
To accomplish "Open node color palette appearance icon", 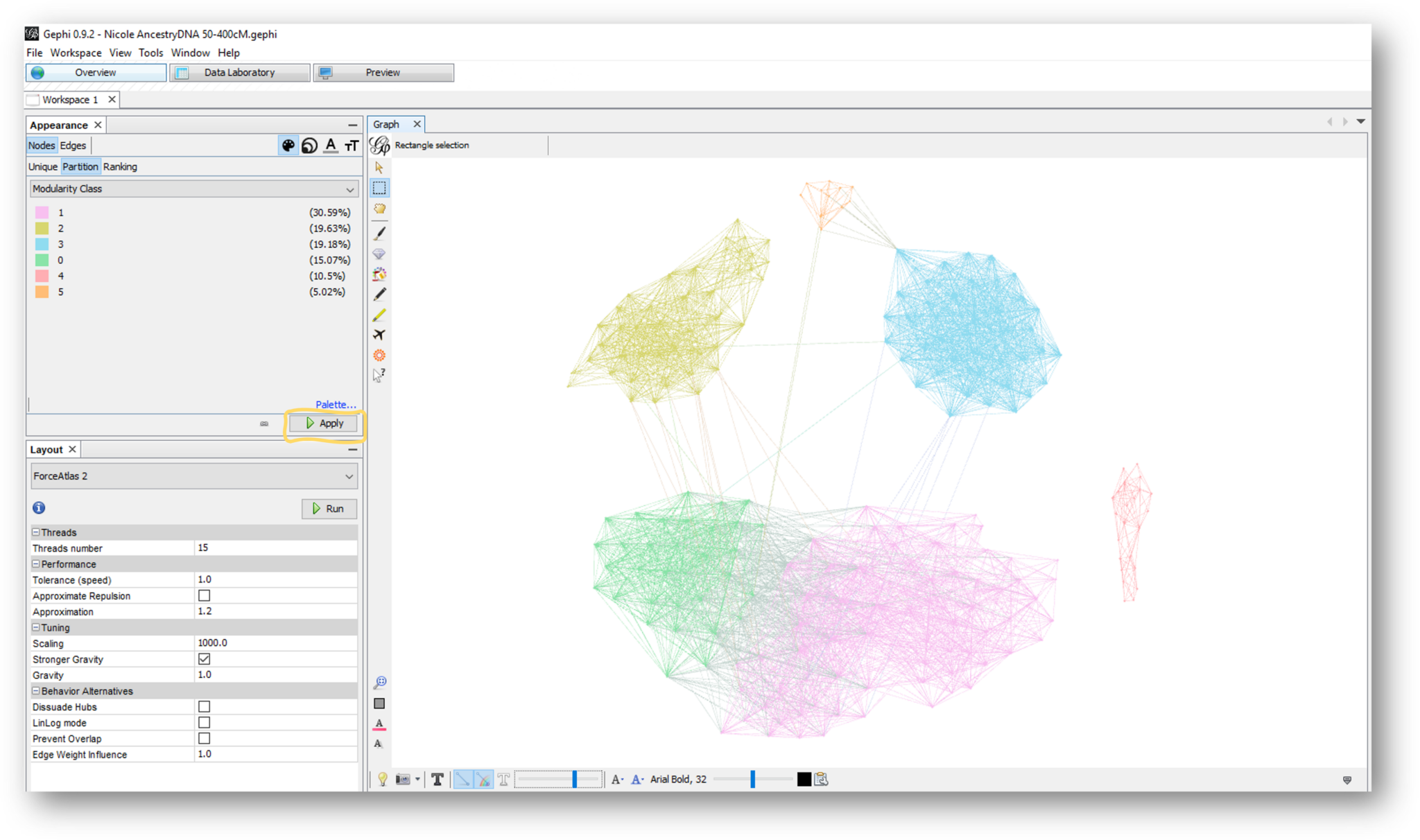I will 288,145.
